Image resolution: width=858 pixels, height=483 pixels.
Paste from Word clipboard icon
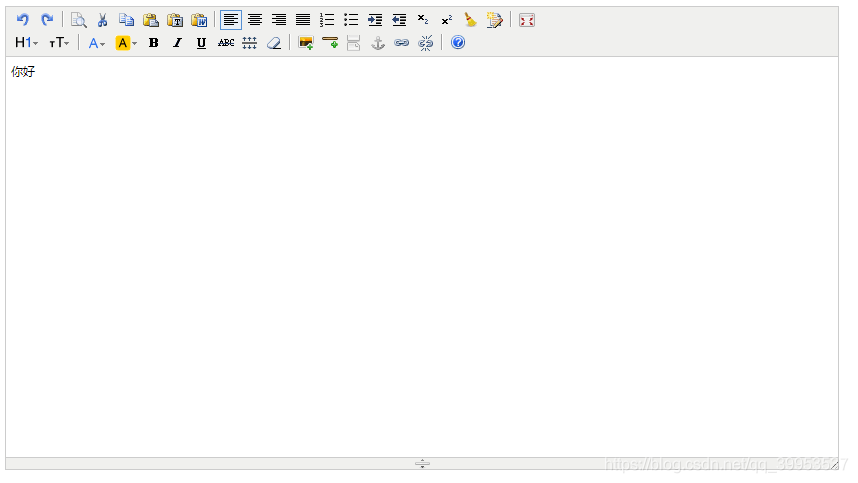pos(199,20)
